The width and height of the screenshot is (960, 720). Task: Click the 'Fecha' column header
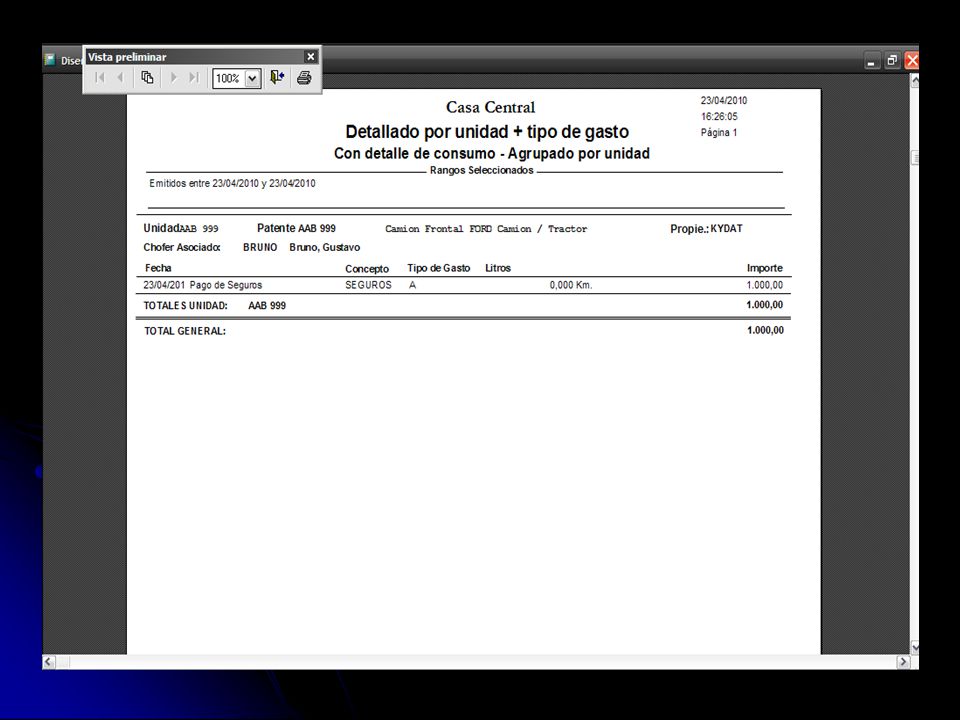pos(158,268)
